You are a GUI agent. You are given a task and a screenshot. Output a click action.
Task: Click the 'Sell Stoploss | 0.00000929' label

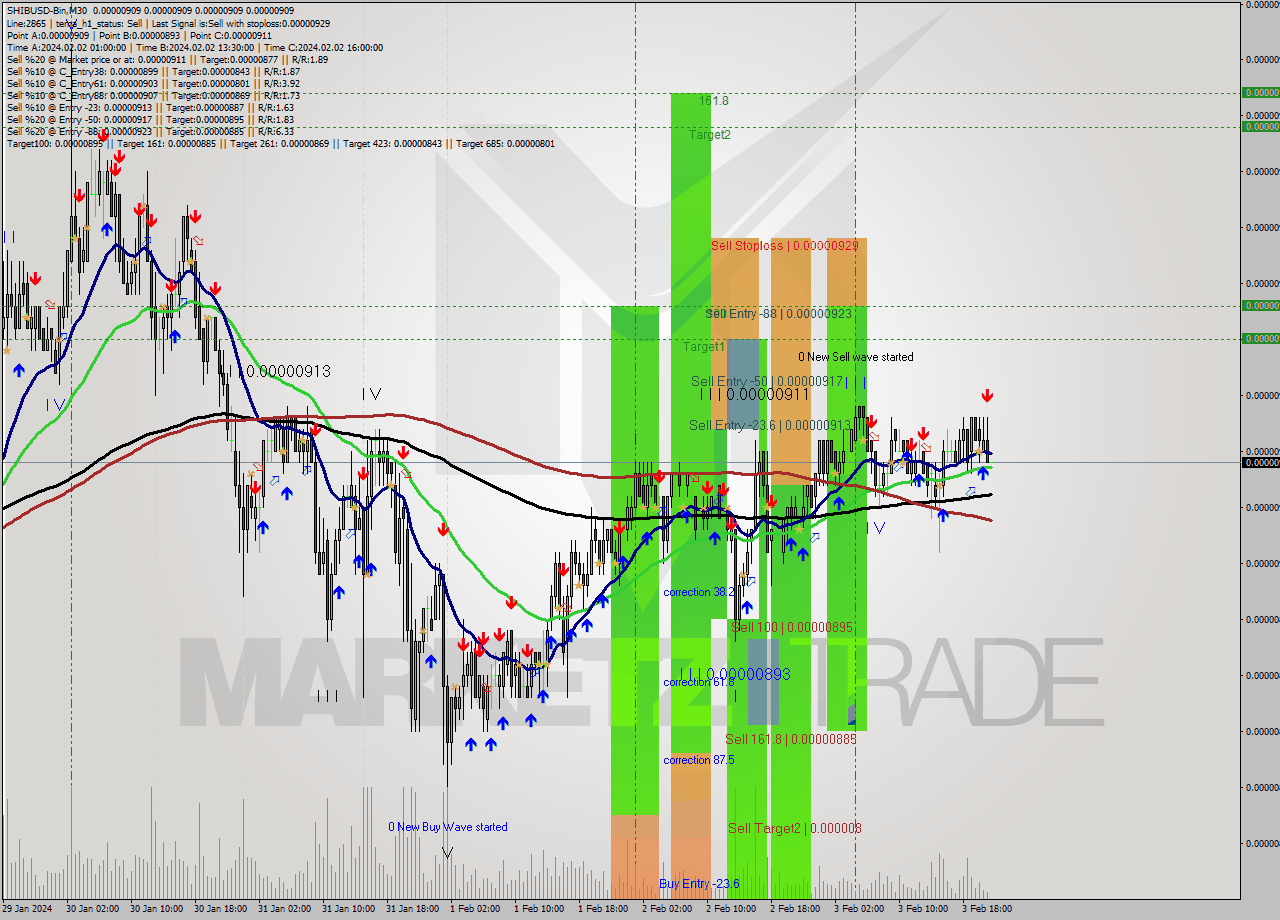[784, 245]
